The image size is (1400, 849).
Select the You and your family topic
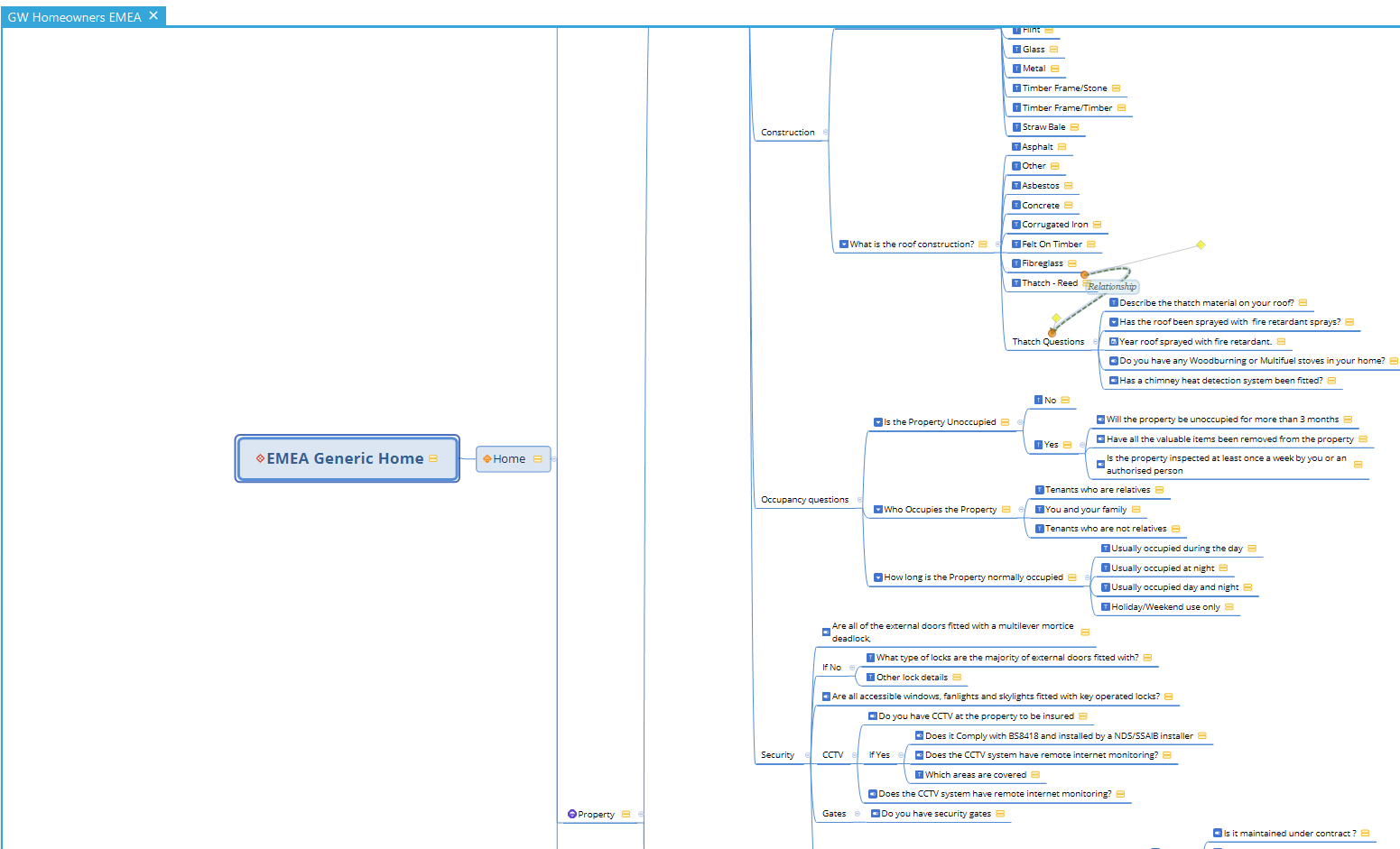1086,510
